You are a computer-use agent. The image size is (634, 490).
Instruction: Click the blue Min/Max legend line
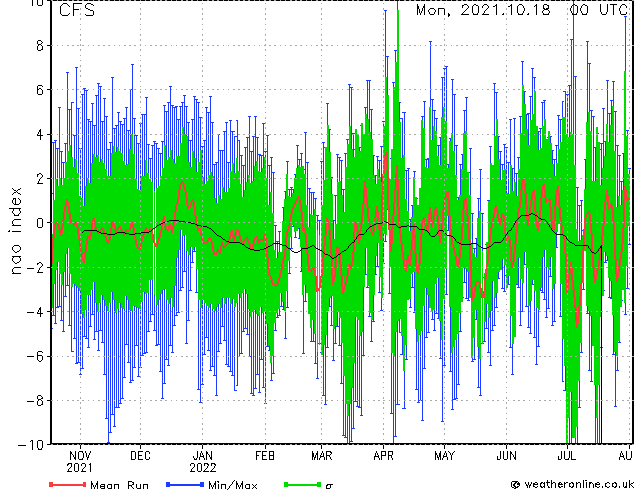click(x=185, y=484)
